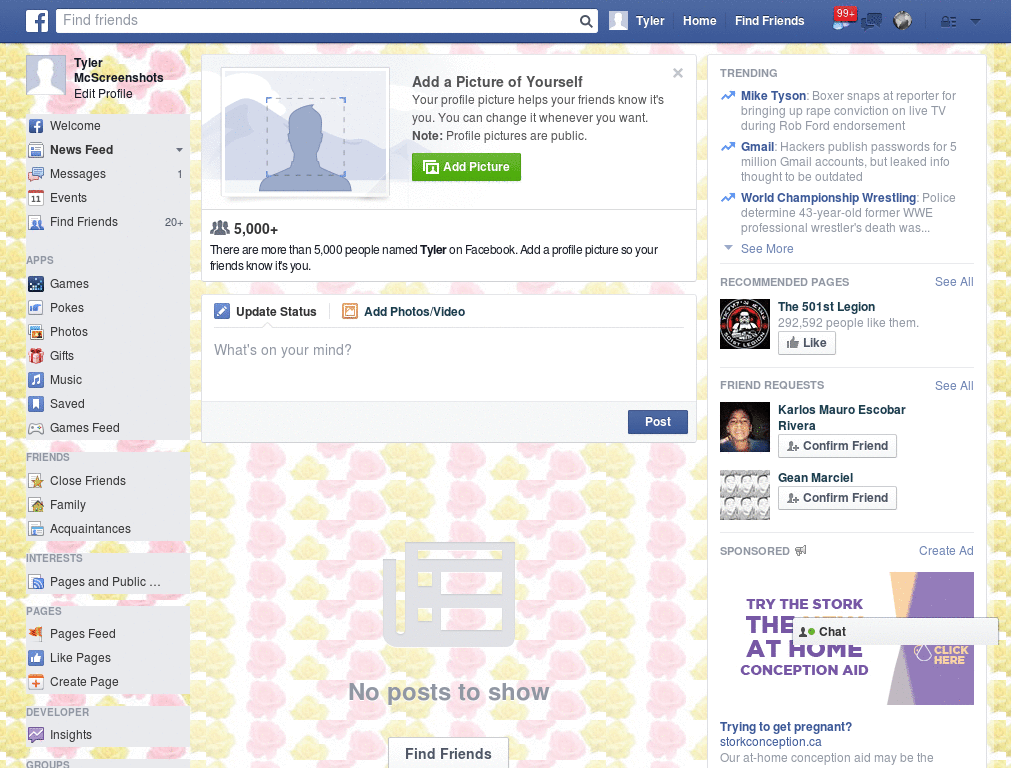Viewport: 1024px width, 768px height.
Task: Confirm Gean Marciel friend request
Action: tap(837, 498)
